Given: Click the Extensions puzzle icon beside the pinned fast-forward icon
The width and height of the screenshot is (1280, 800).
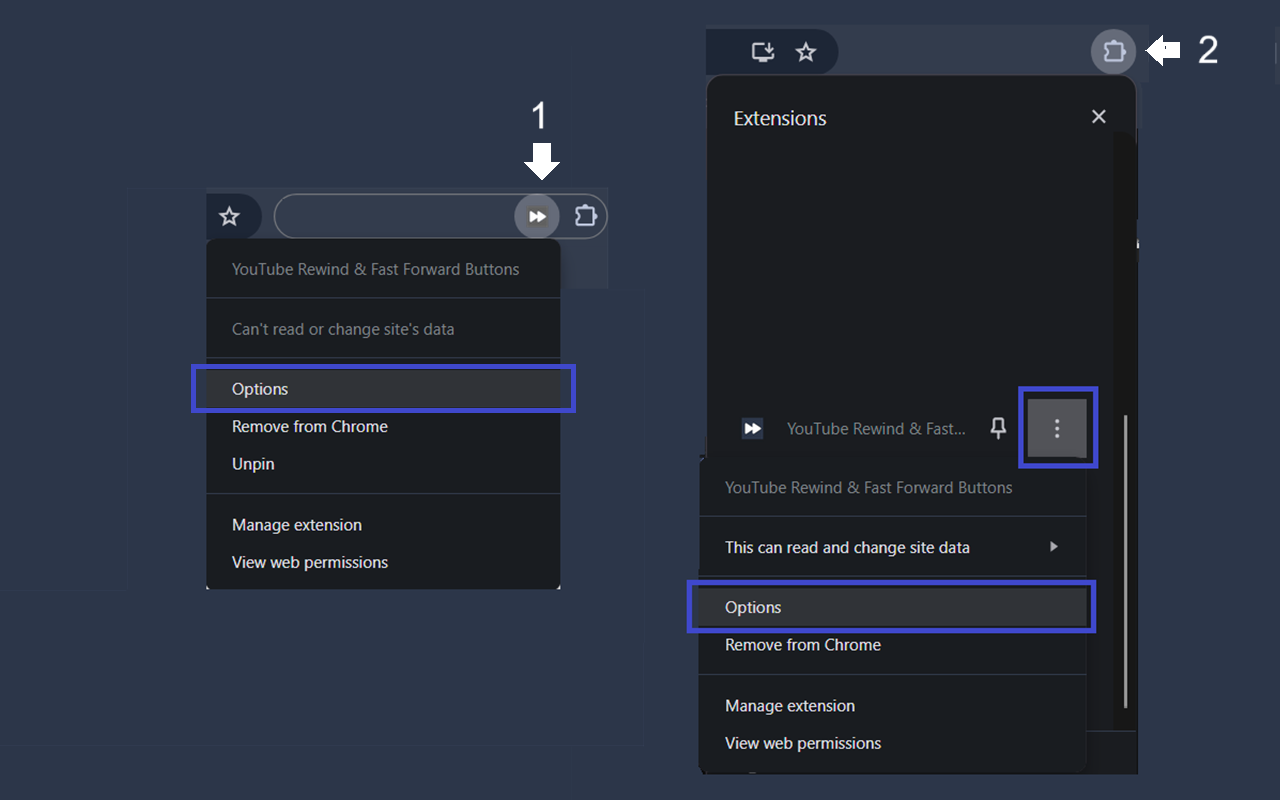Looking at the screenshot, I should [x=585, y=216].
